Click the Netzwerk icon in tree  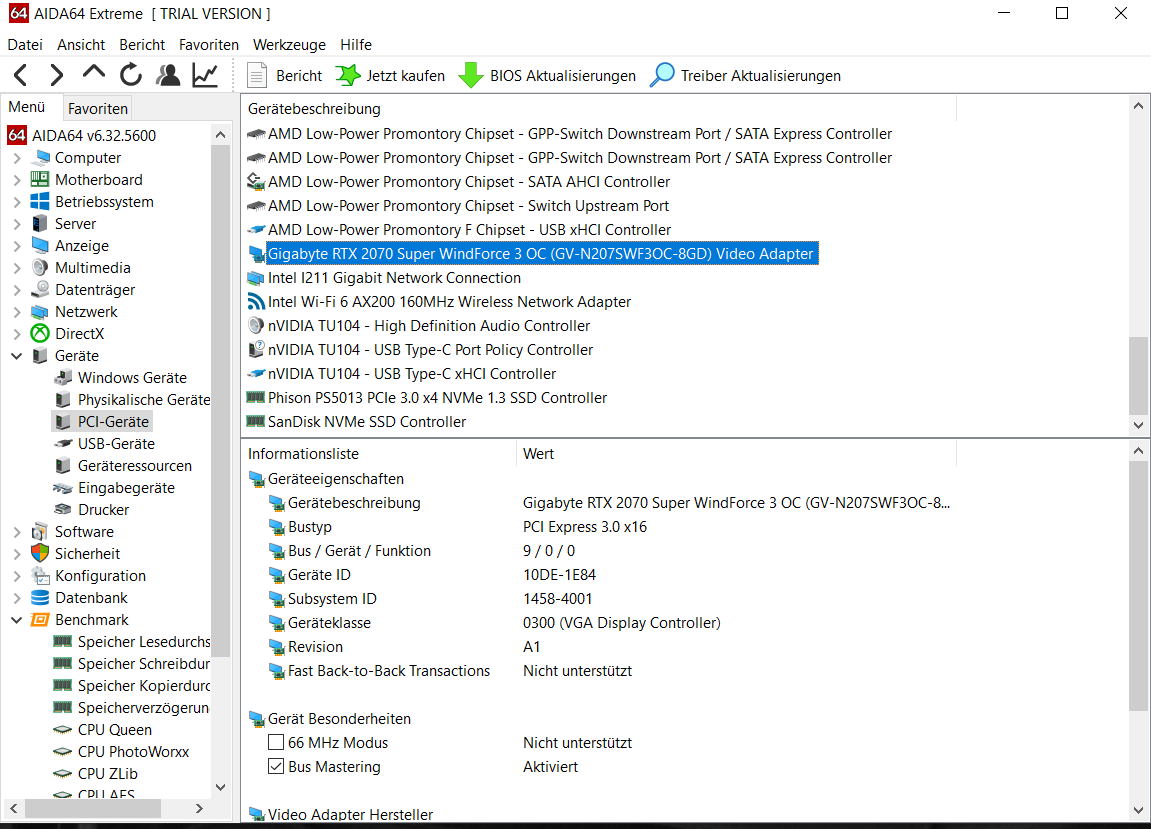coord(40,312)
